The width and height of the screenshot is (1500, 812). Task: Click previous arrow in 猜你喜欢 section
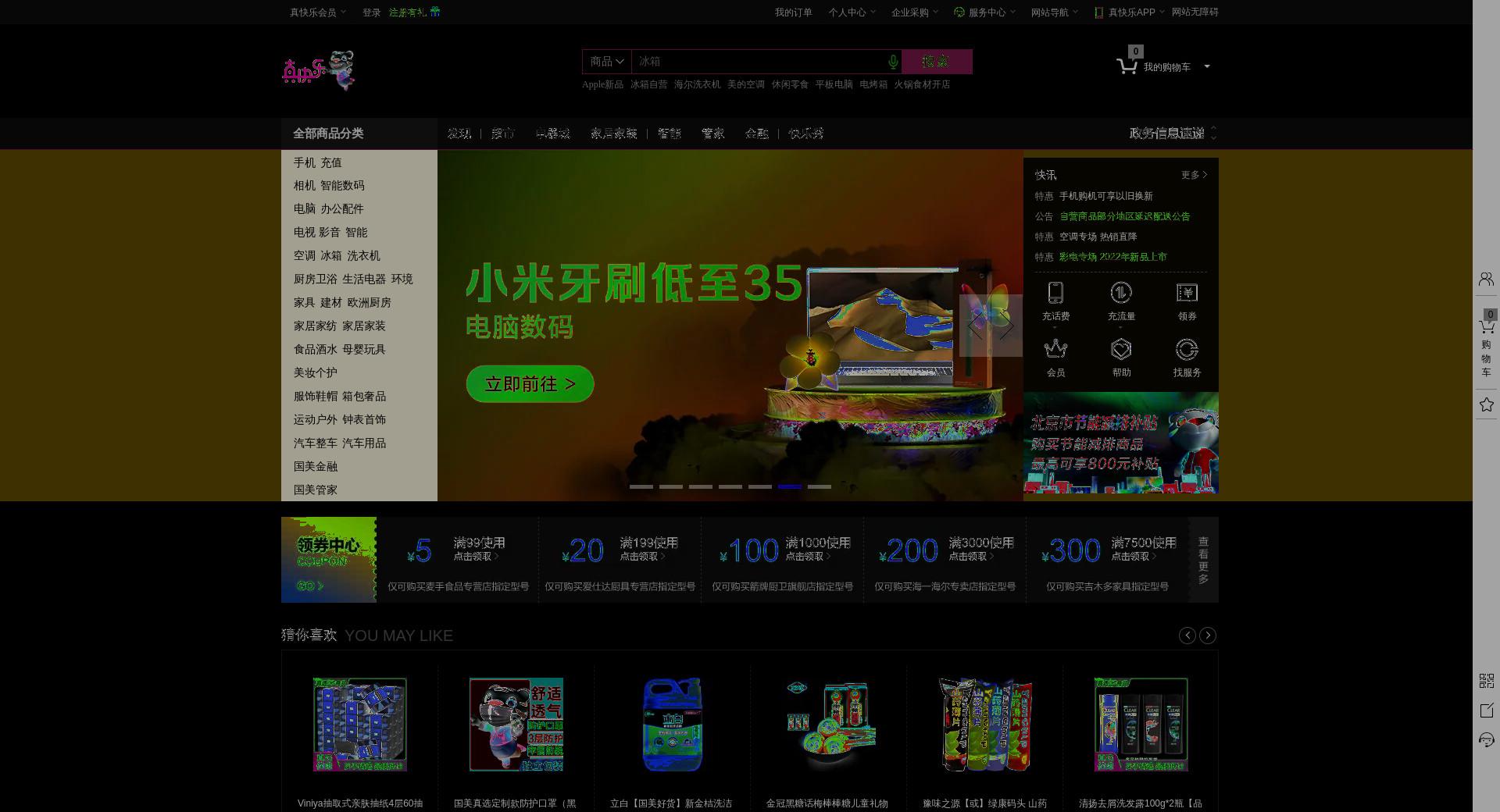[1187, 636]
